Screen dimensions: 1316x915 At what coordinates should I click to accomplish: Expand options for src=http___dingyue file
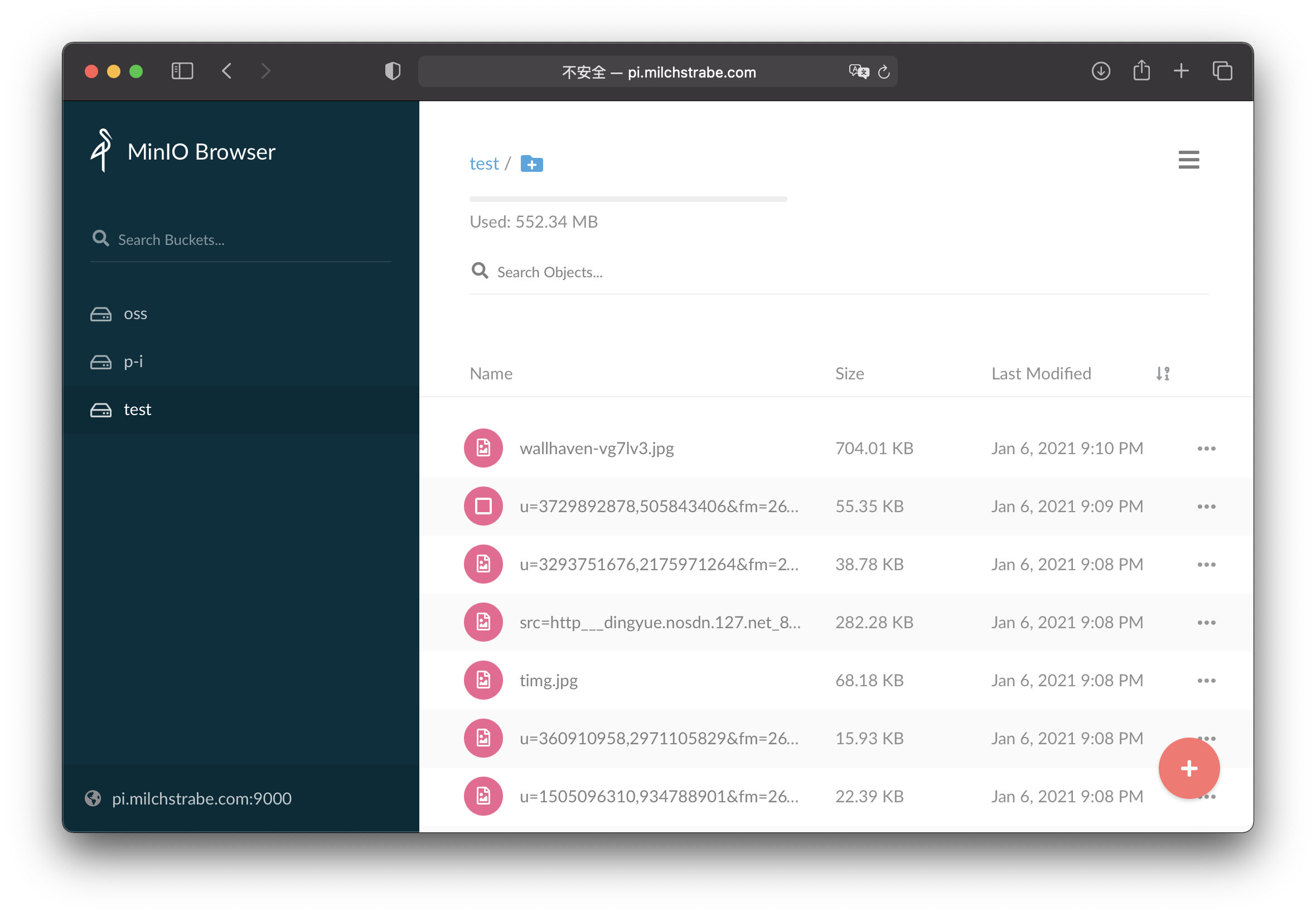pos(1206,623)
